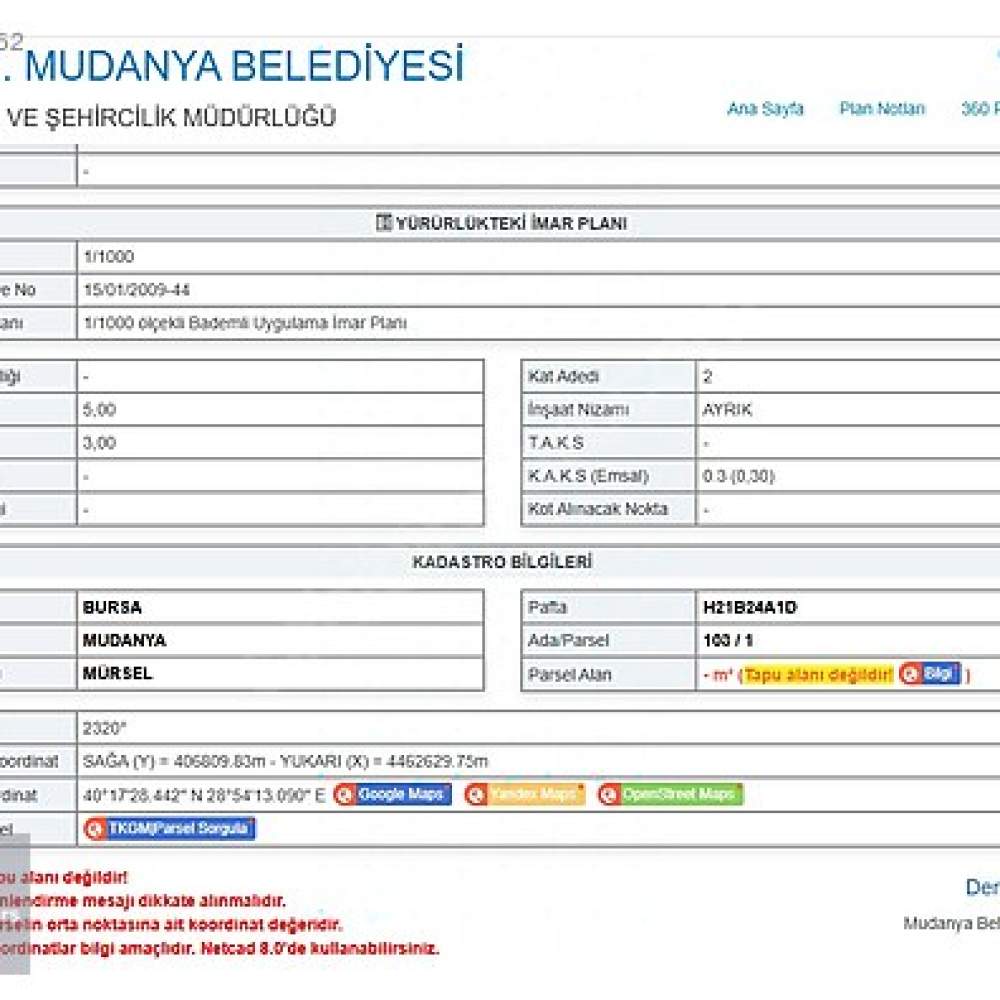
Task: Open the OpenStreet Maps link button
Action: (x=670, y=795)
